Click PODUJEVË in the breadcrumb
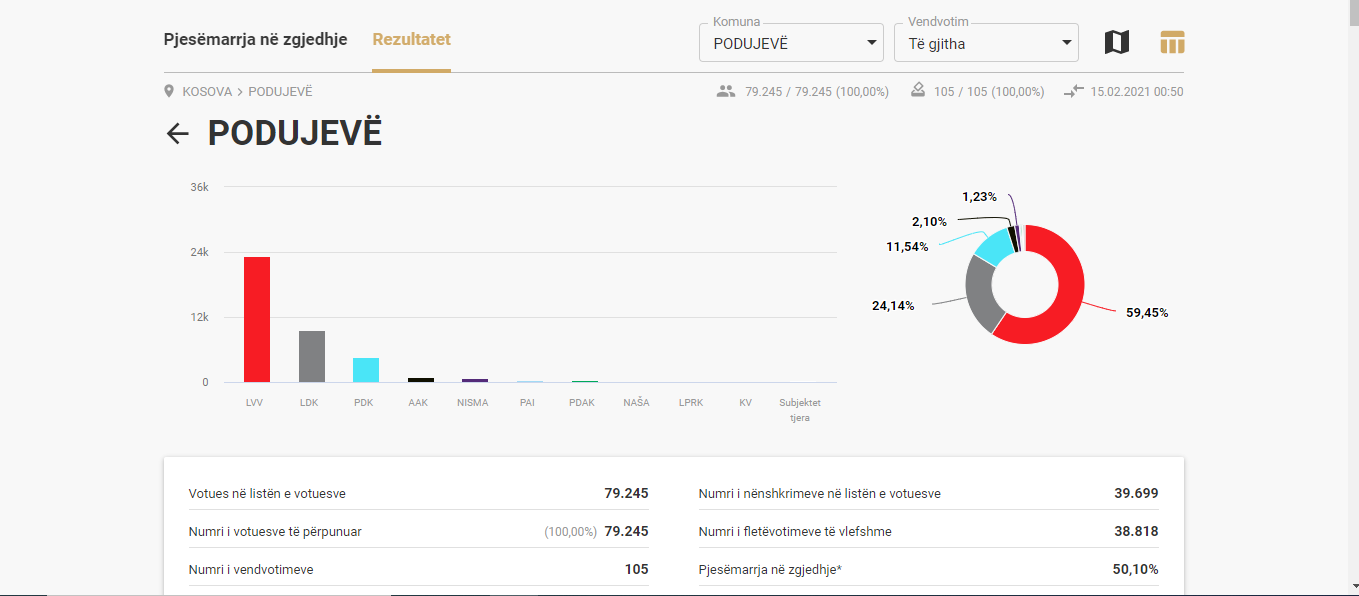 click(280, 91)
